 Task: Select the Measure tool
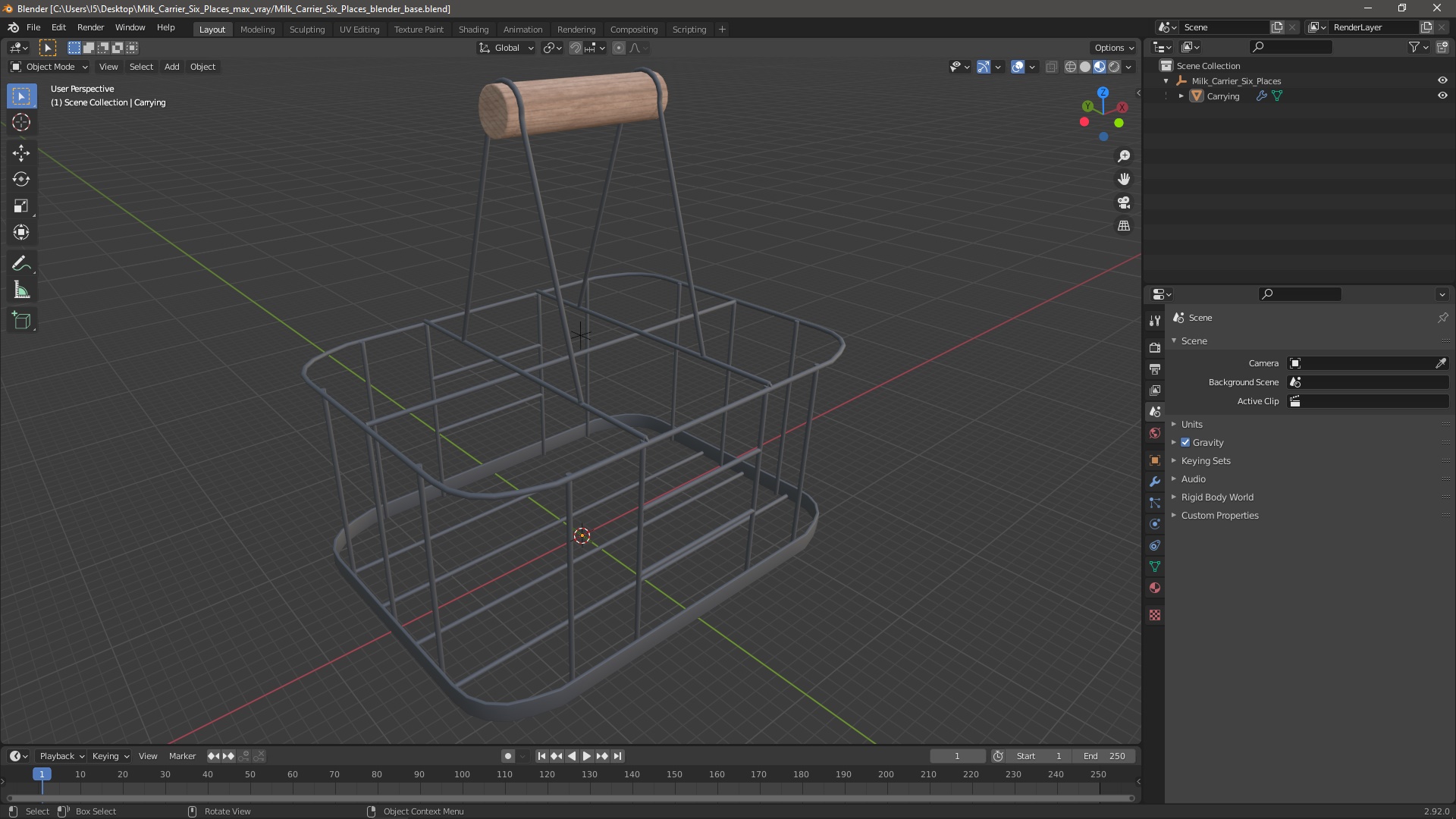click(x=20, y=290)
